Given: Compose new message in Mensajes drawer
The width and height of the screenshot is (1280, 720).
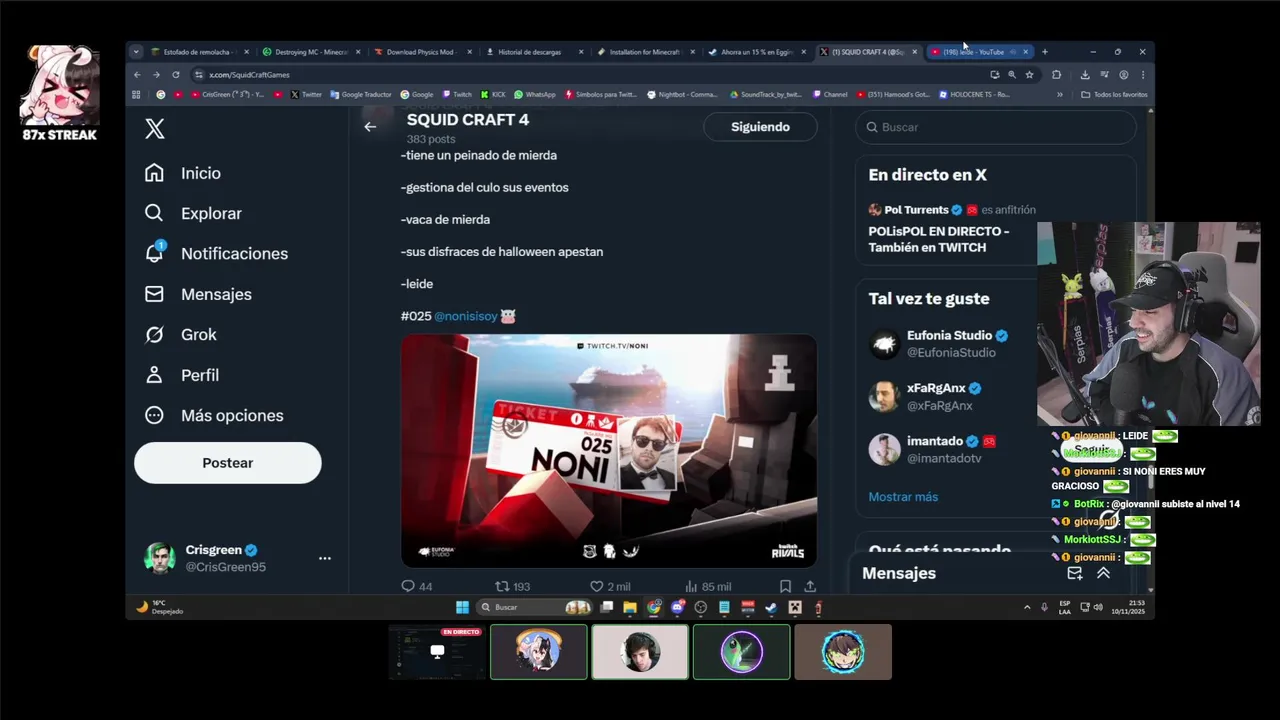Looking at the screenshot, I should (x=1075, y=573).
